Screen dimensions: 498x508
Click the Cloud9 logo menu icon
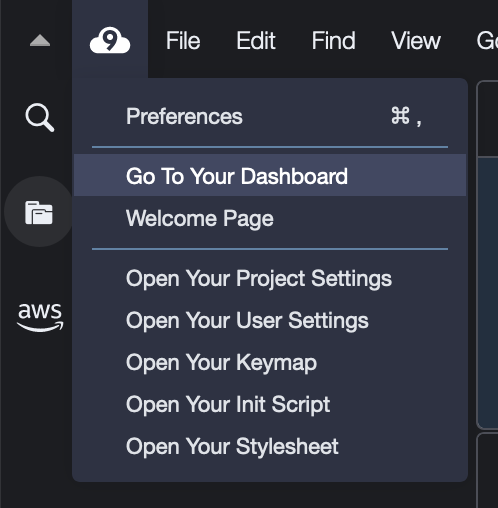[x=110, y=40]
